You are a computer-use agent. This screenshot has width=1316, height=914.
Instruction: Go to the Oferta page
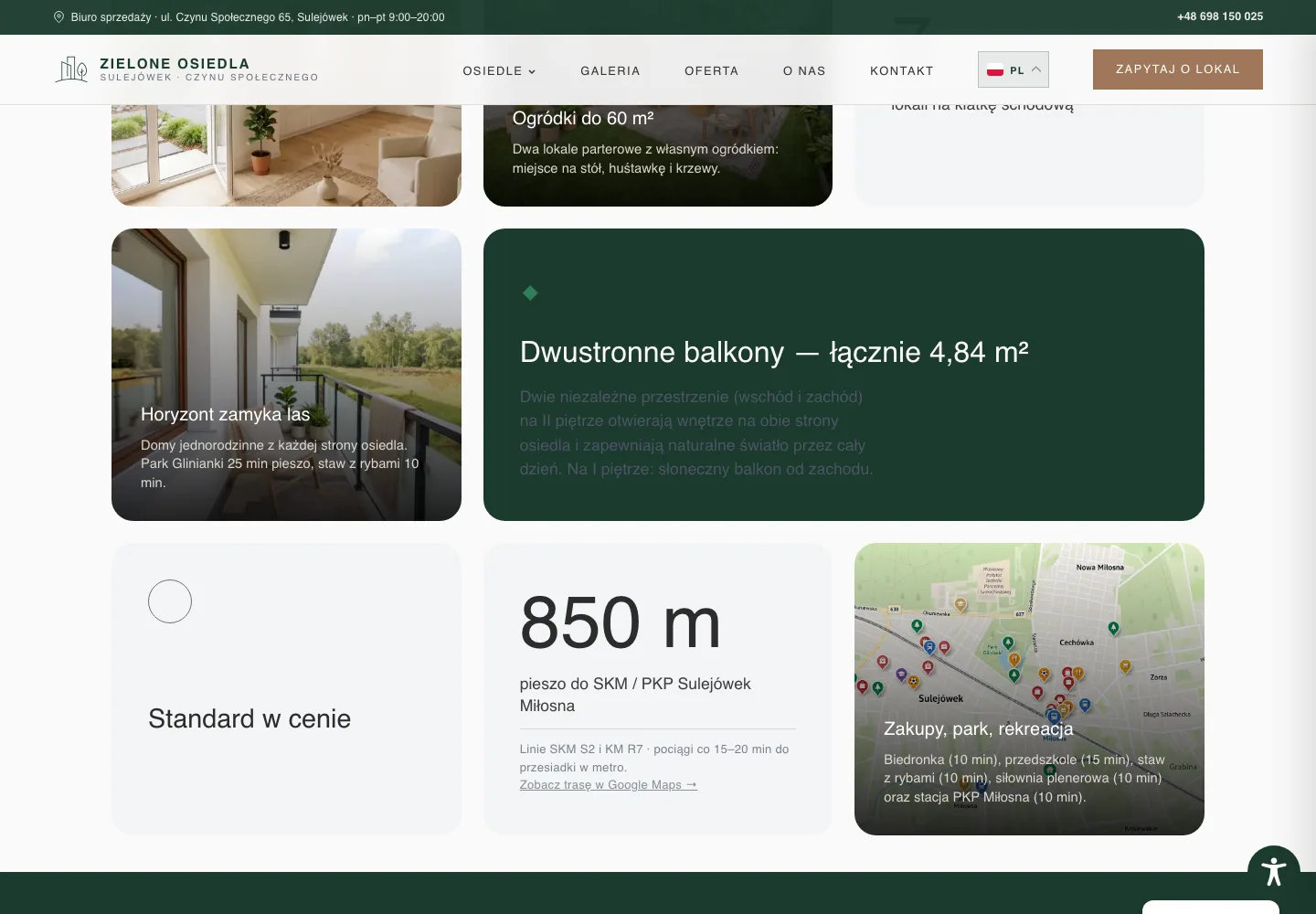pos(711,70)
